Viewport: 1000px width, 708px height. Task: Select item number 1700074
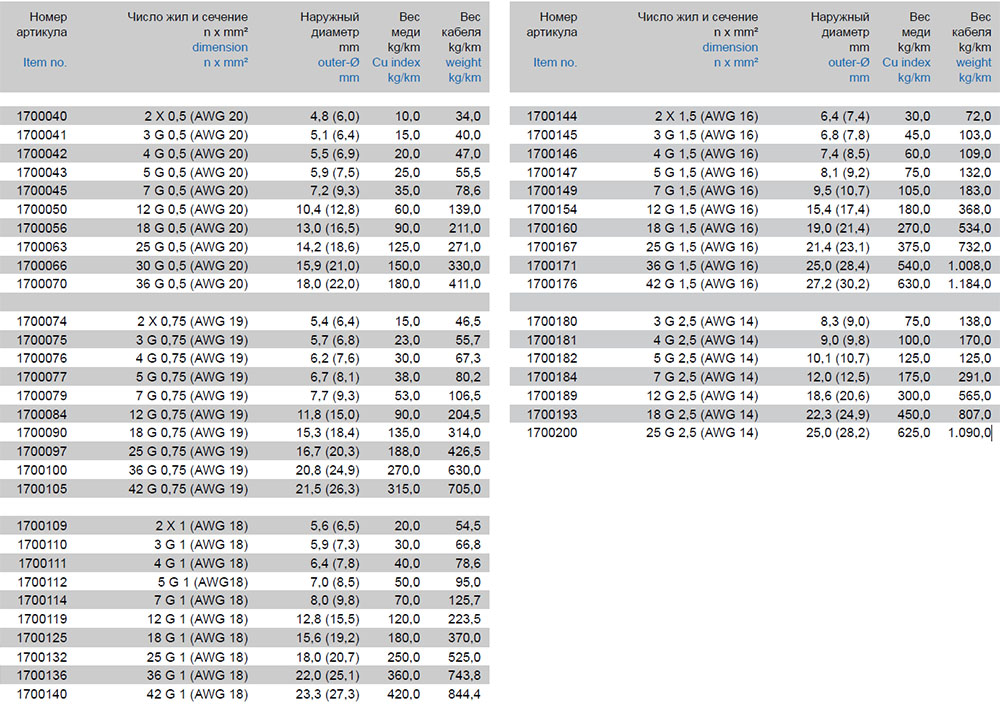[41, 321]
